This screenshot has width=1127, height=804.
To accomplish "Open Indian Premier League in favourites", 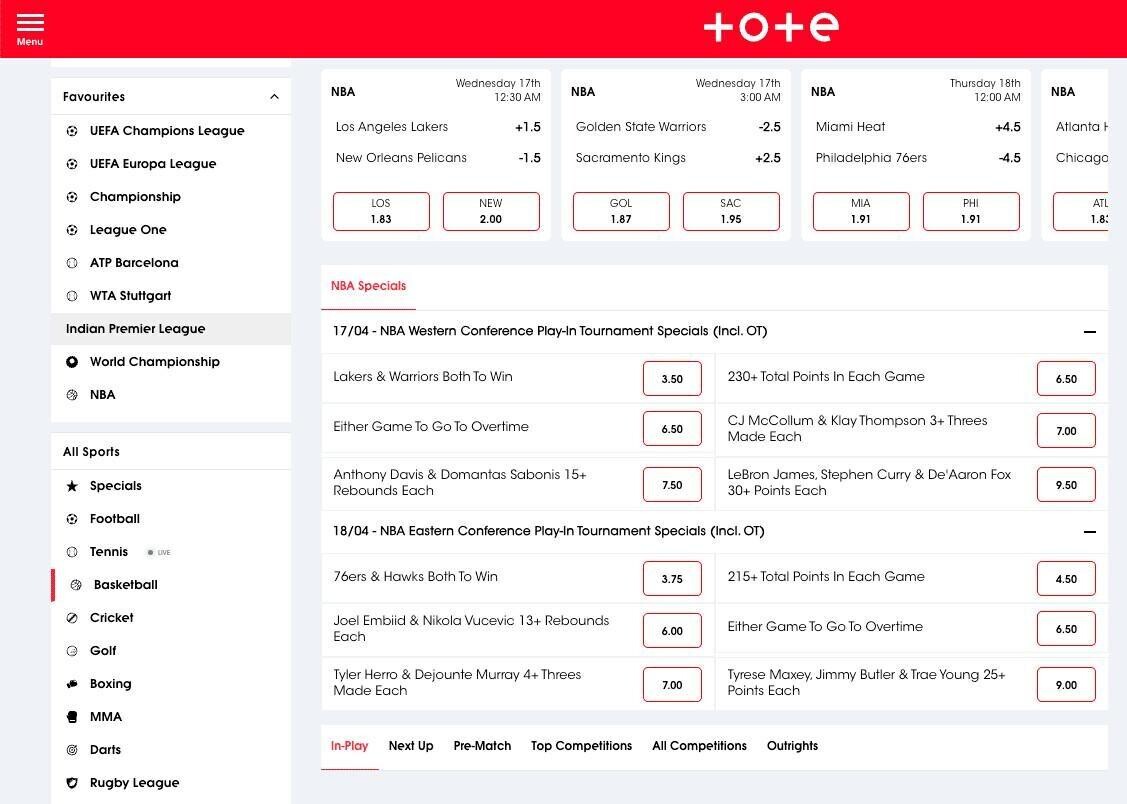I will [x=135, y=329].
